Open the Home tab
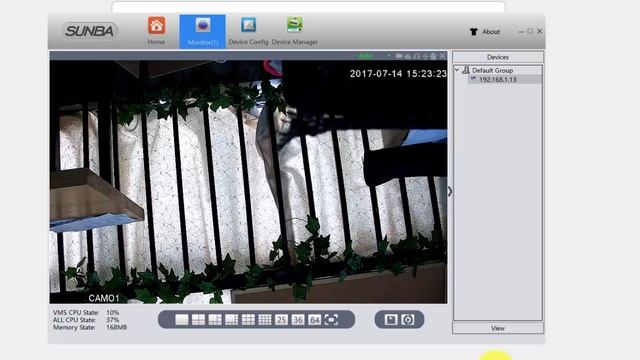Viewport: 640px width, 360px height. point(156,31)
